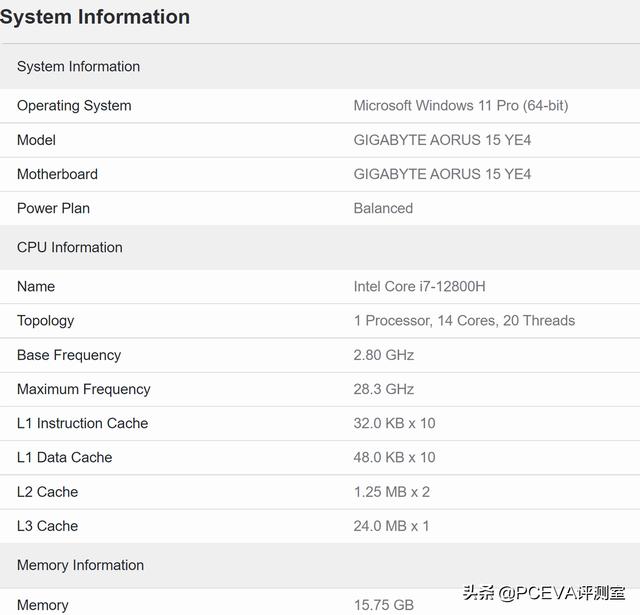Click the 'L1 Data Cache' label
The image size is (640, 615).
(x=64, y=457)
